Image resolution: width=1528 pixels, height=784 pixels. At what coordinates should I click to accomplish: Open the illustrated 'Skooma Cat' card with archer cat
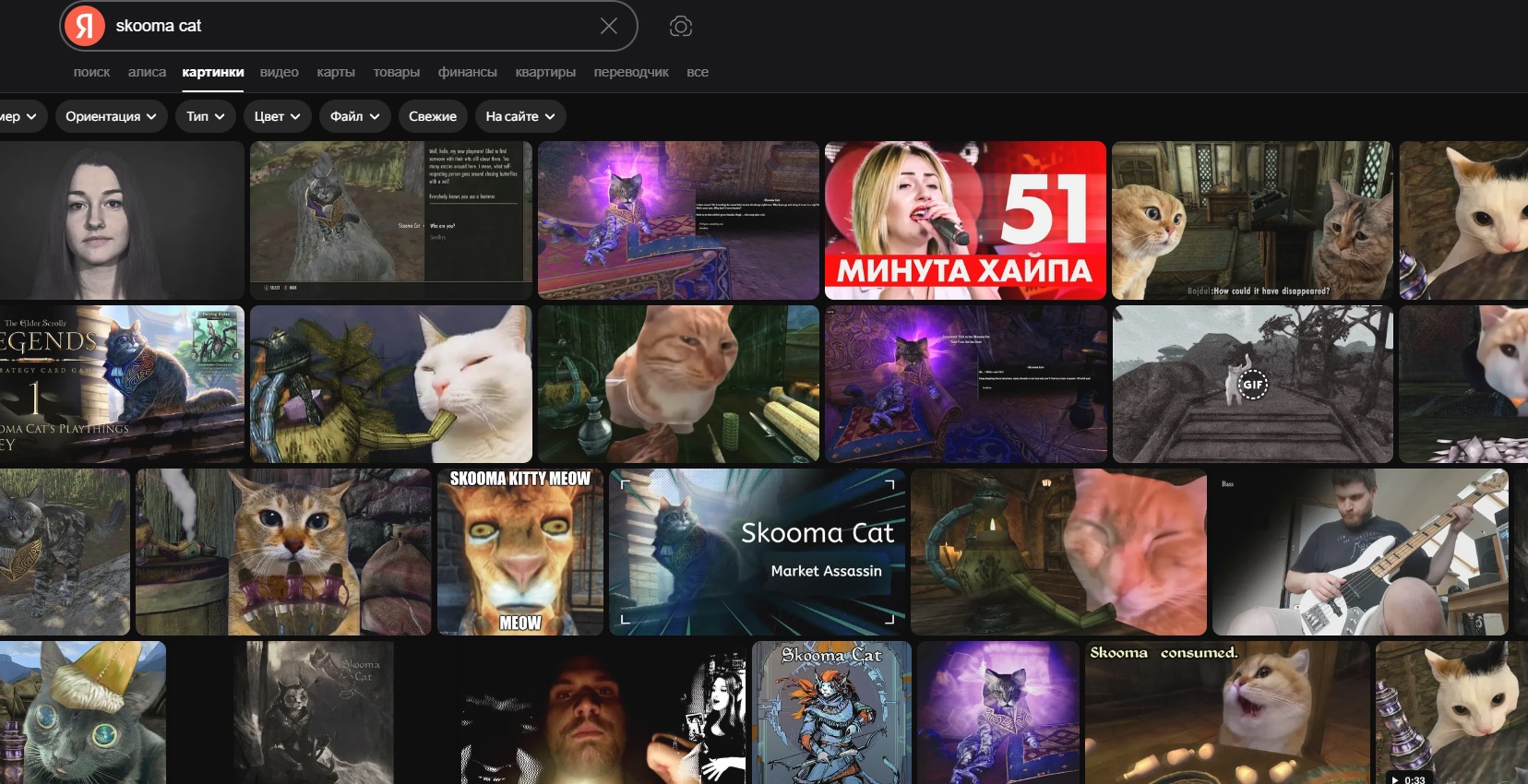(x=831, y=712)
